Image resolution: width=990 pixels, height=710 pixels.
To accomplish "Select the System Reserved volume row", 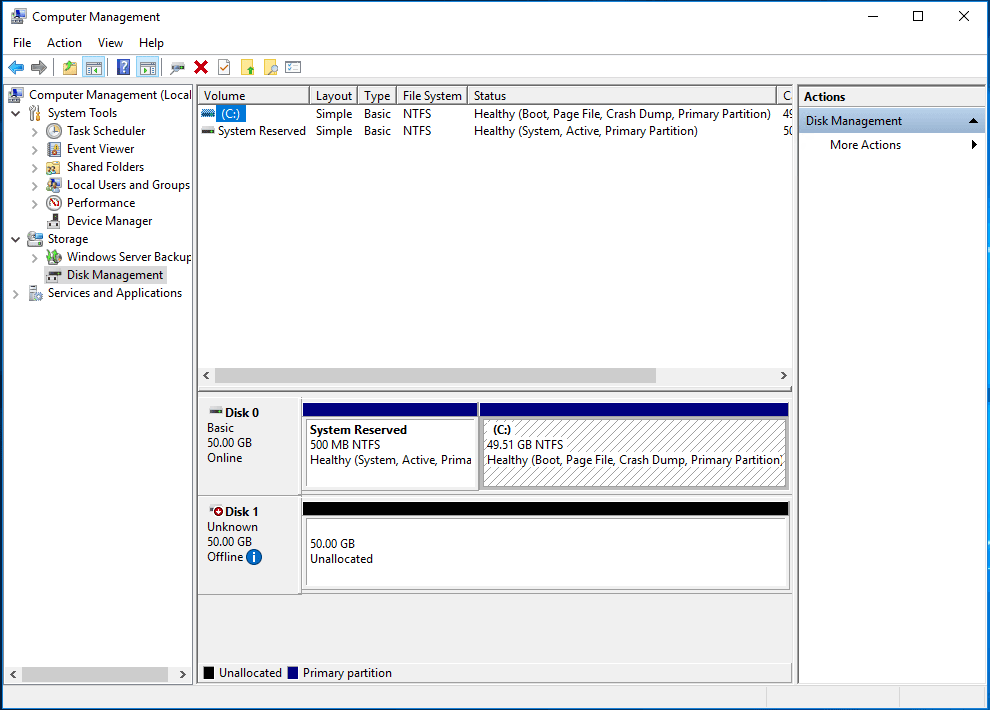I will [x=495, y=131].
